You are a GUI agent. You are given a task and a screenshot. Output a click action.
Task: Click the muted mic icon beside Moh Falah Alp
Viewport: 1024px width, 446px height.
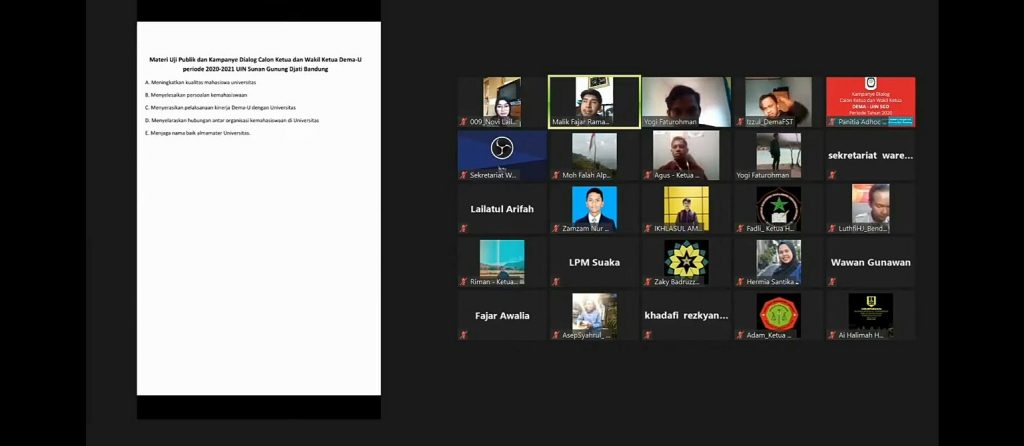tap(555, 175)
